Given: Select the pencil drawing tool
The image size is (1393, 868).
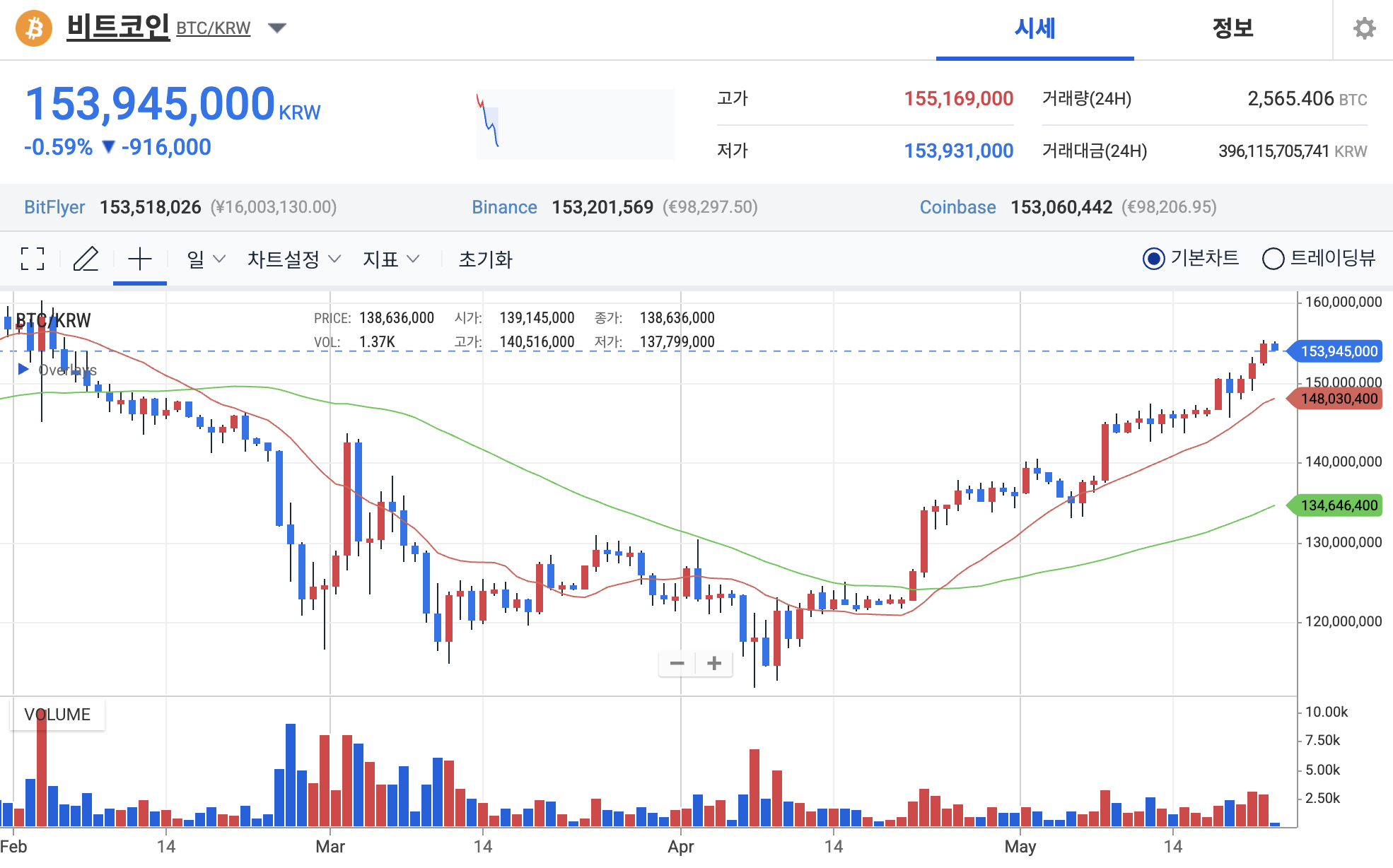Looking at the screenshot, I should click(86, 259).
